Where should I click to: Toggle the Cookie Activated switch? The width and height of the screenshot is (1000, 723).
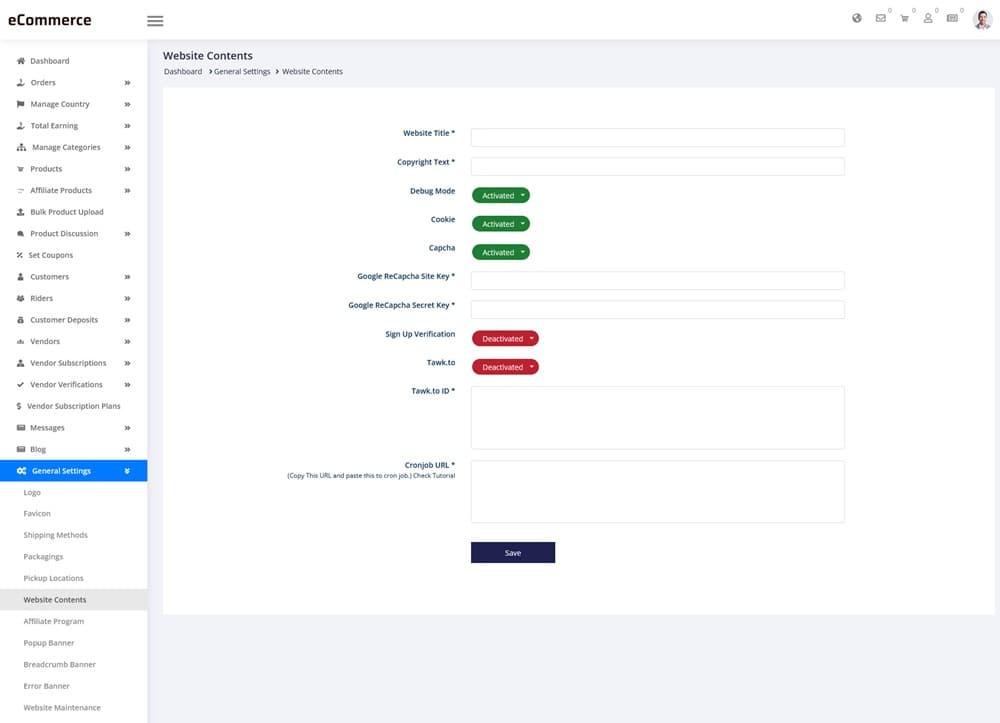pos(500,224)
